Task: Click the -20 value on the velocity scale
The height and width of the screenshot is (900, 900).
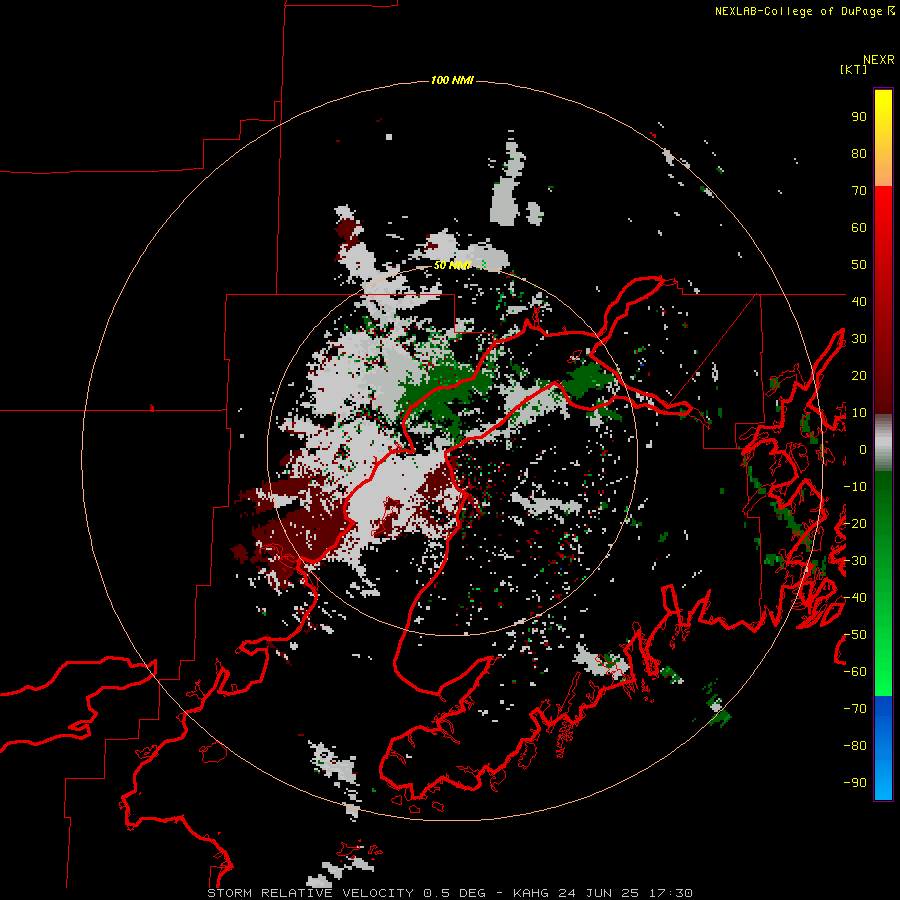Action: pyautogui.click(x=855, y=523)
